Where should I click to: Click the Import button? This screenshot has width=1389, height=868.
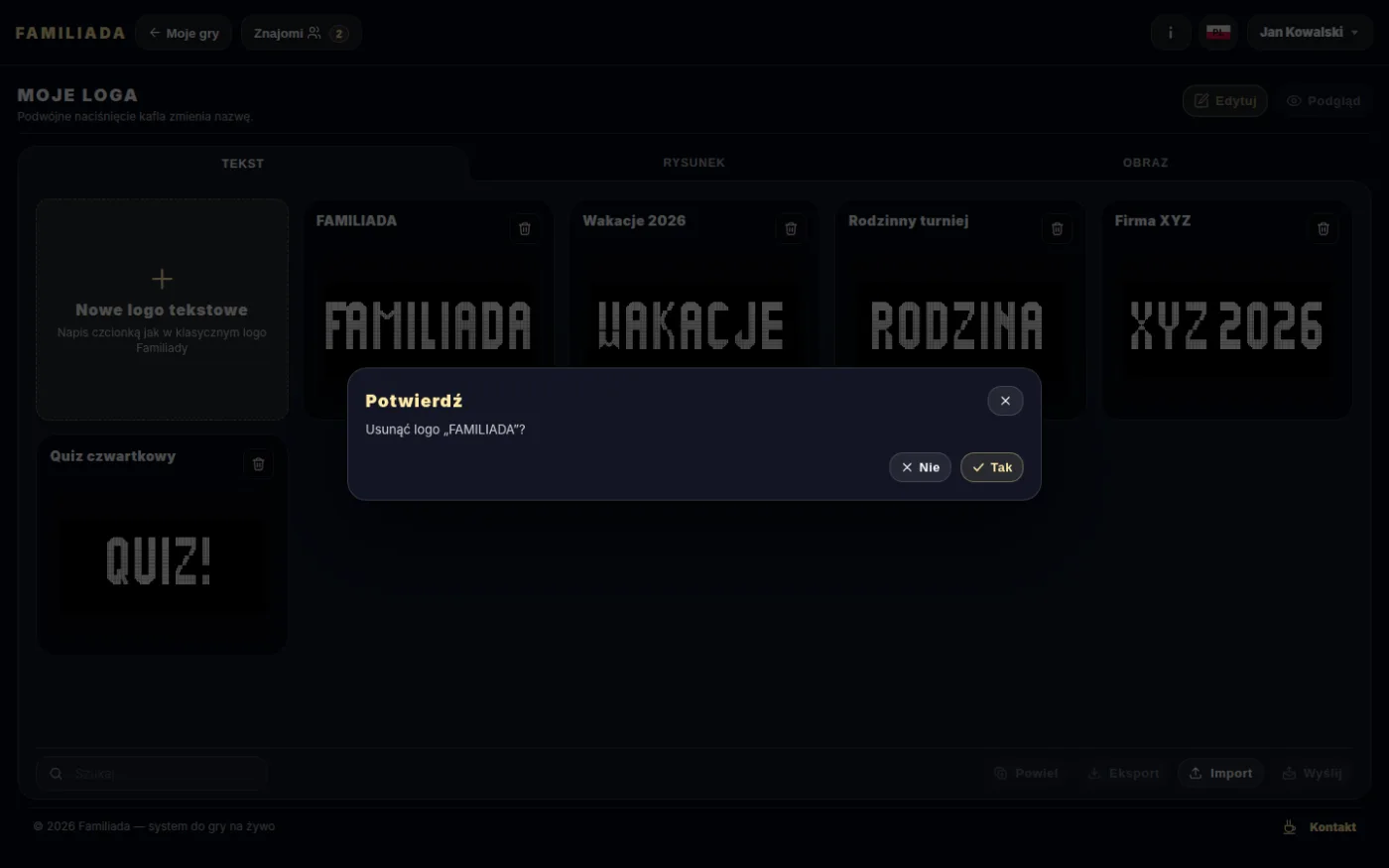coord(1220,773)
